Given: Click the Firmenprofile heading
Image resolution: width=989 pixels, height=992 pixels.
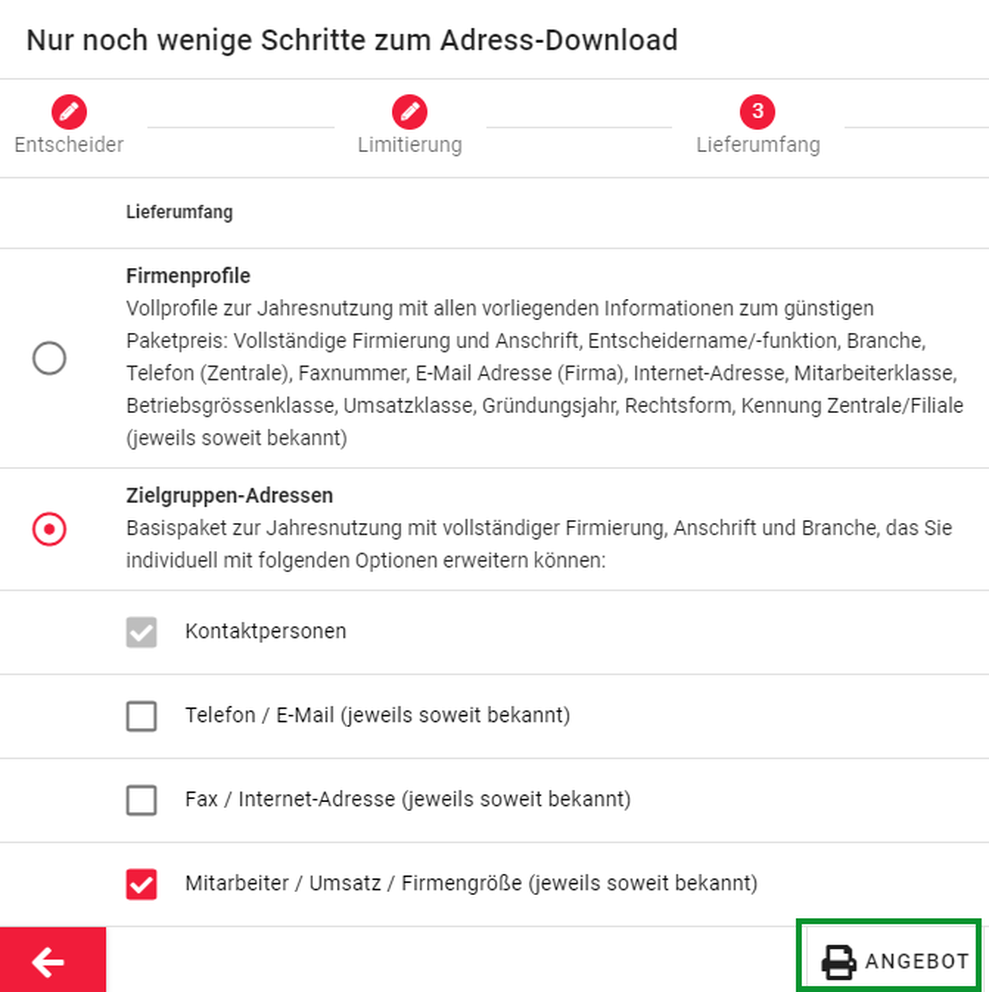Looking at the screenshot, I should coord(188,276).
